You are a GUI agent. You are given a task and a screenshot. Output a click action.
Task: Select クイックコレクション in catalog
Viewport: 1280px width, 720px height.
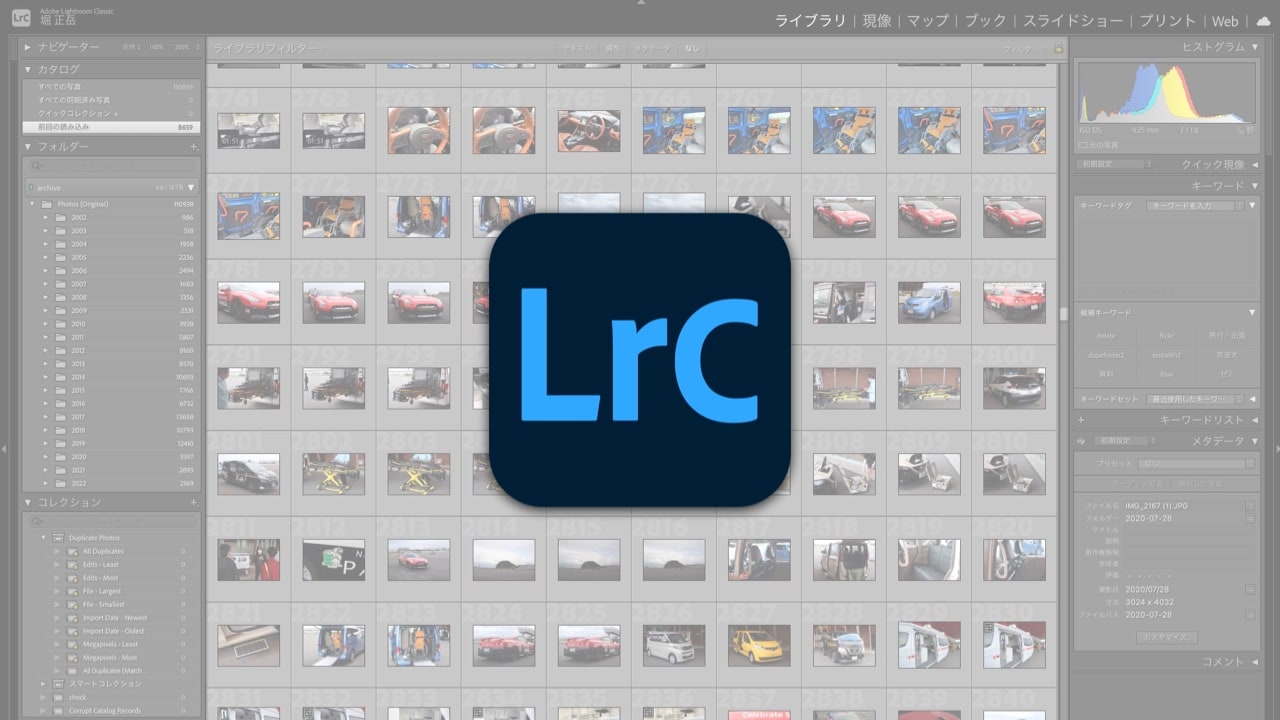pos(110,114)
